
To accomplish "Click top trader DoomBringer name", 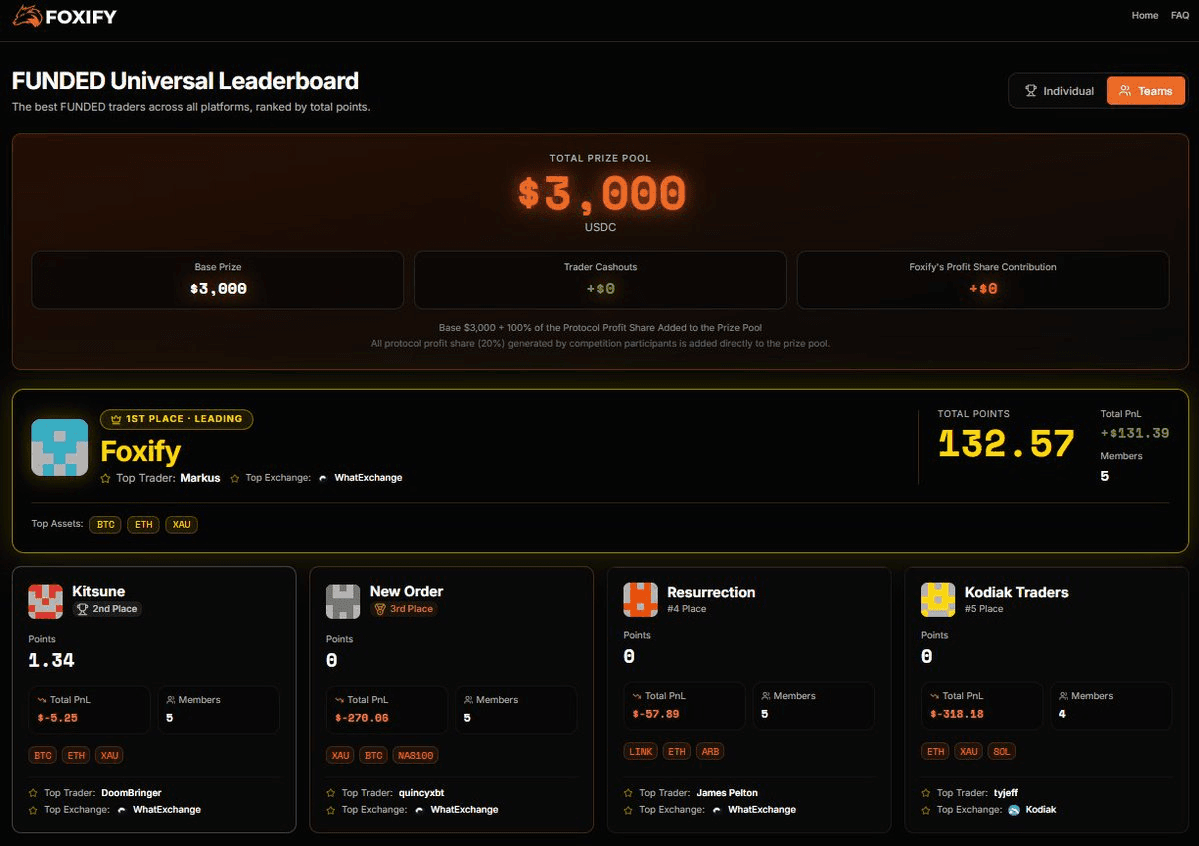I will click(x=131, y=793).
